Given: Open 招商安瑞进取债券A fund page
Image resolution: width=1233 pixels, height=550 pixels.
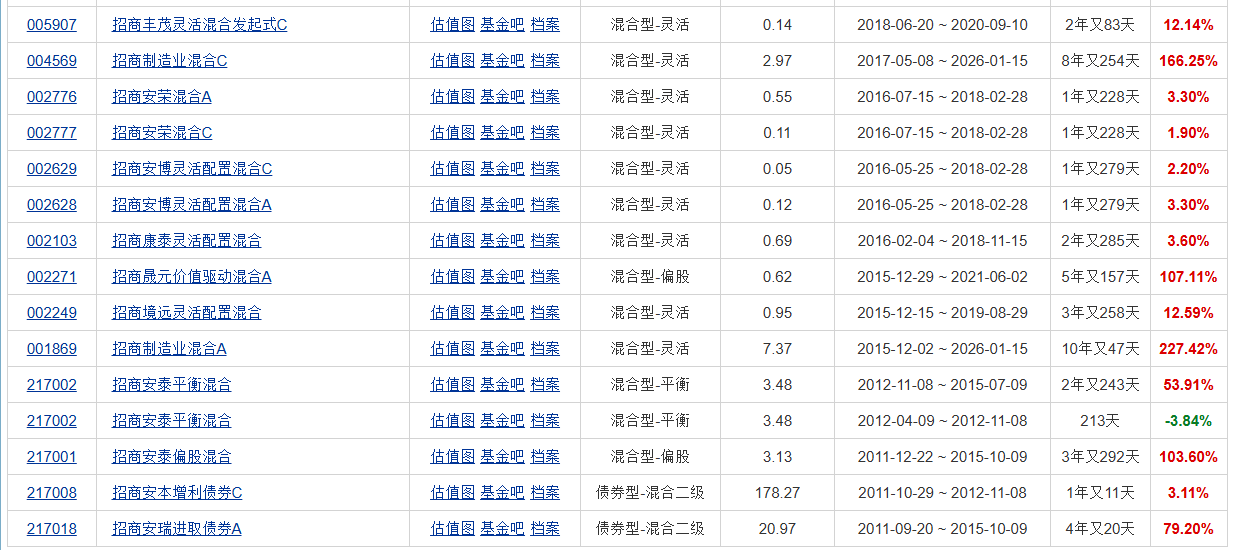Looking at the screenshot, I should click(x=177, y=529).
